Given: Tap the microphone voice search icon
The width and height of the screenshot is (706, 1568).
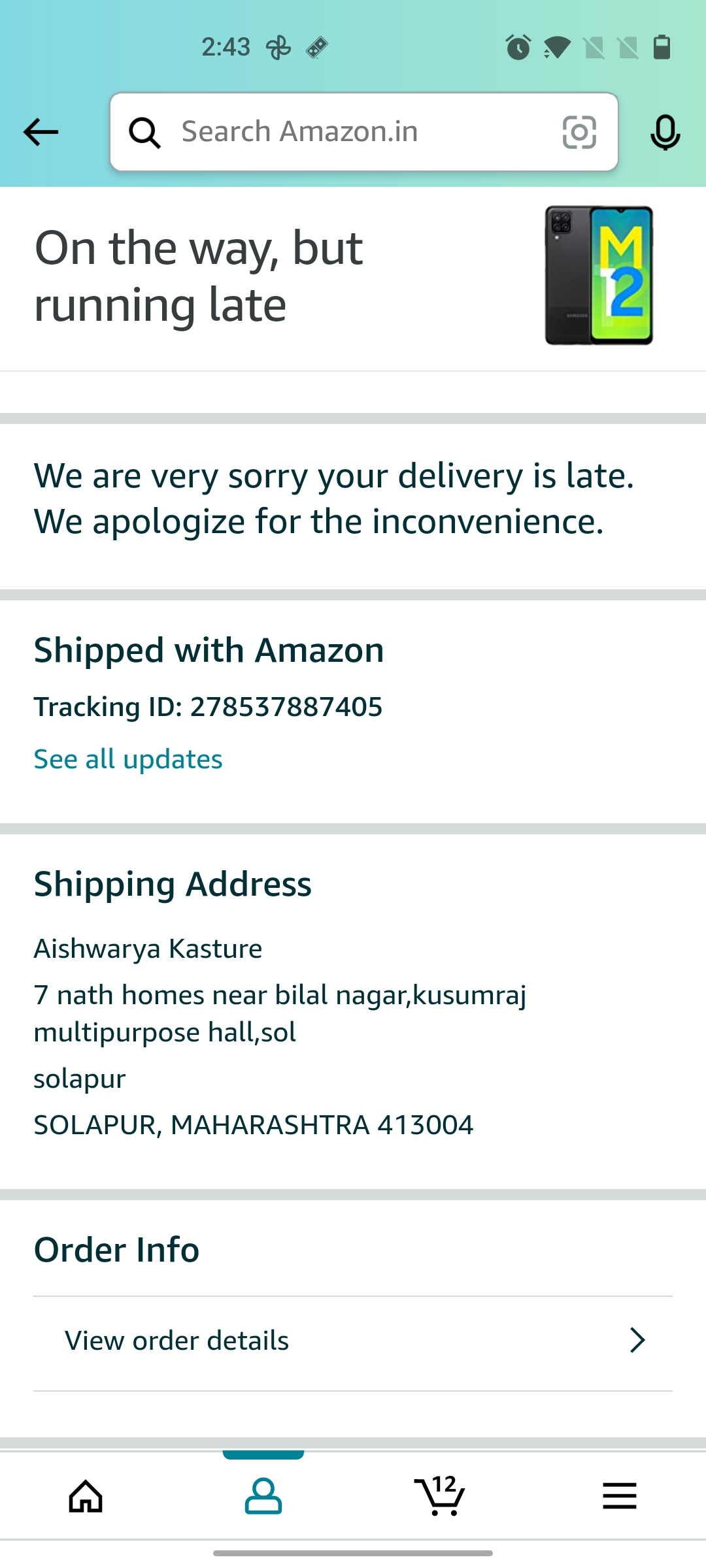Looking at the screenshot, I should point(665,133).
